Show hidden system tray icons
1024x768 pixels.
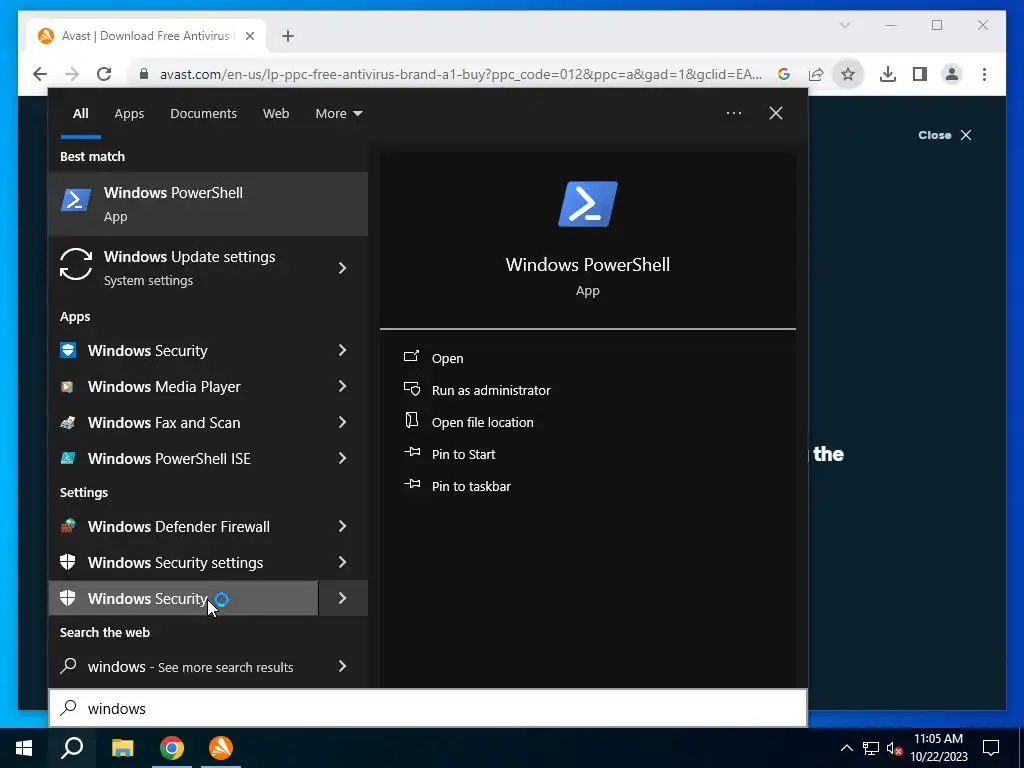846,748
